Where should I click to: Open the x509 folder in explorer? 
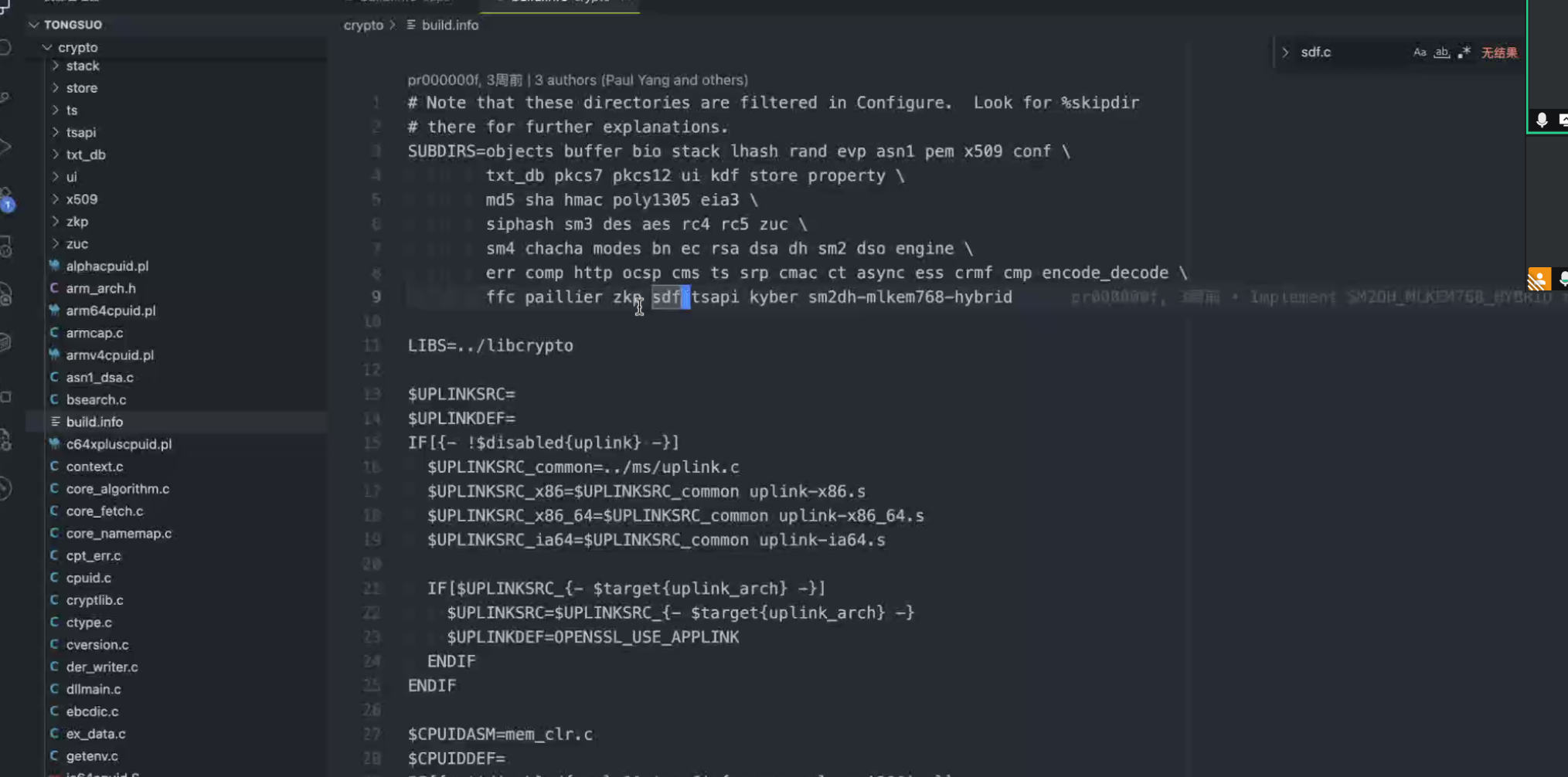[81, 199]
